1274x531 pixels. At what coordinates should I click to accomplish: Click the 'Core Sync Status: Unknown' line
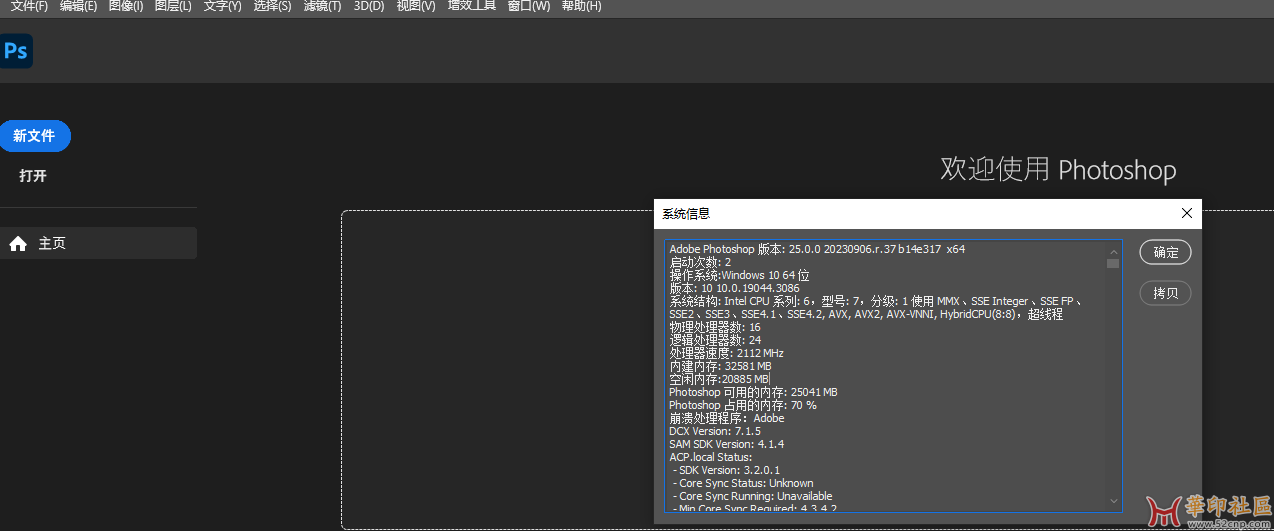tap(743, 483)
